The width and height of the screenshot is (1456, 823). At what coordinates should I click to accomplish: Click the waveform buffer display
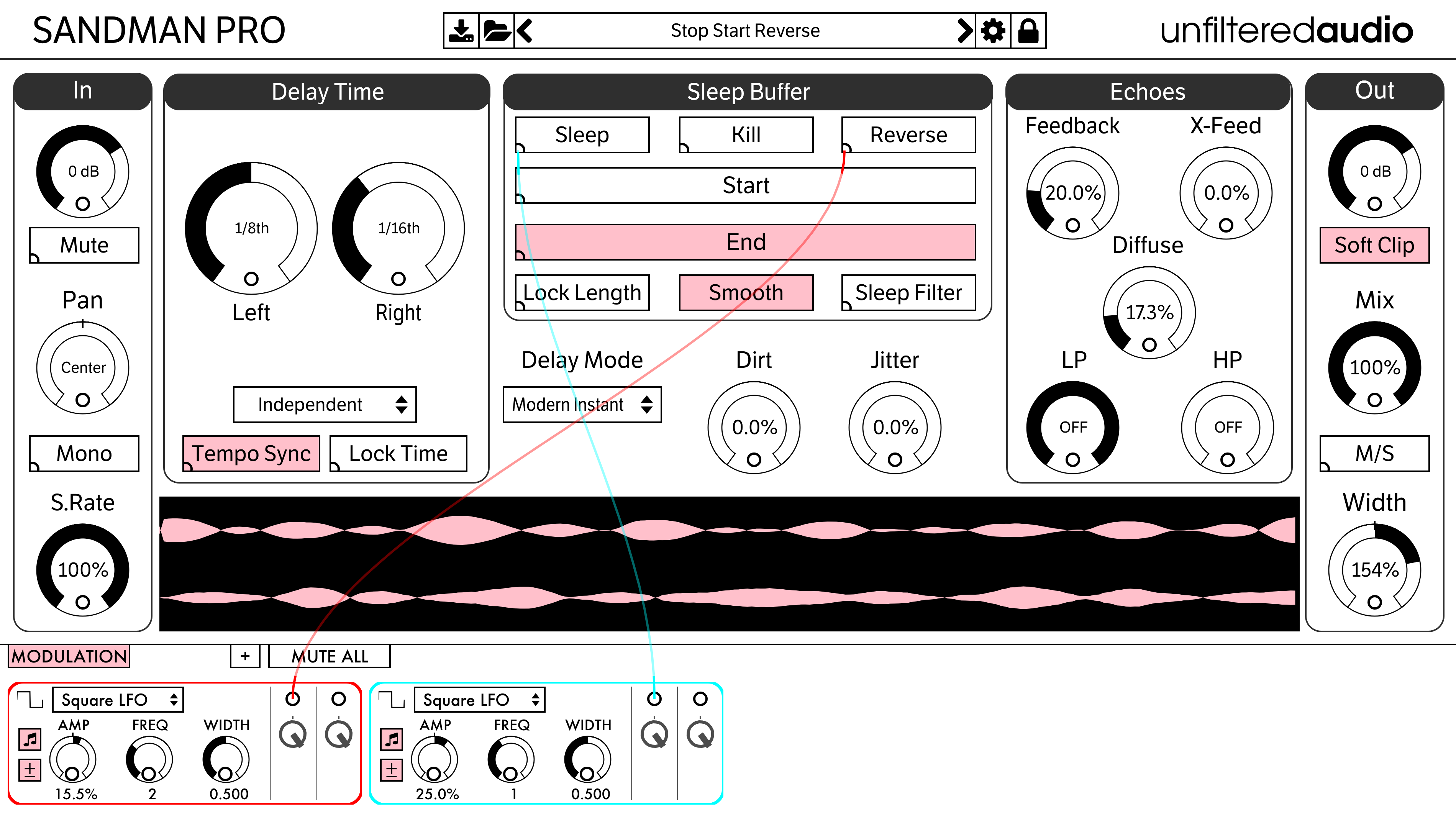pyautogui.click(x=729, y=564)
